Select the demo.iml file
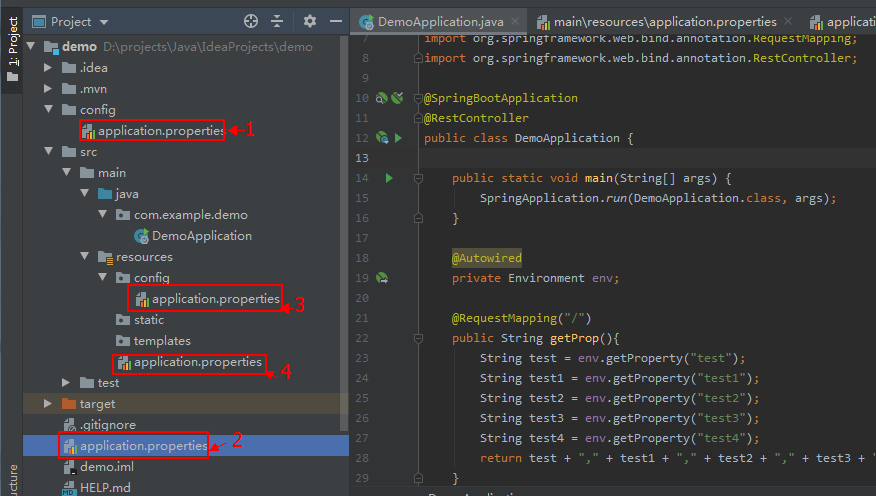The image size is (876, 496). (106, 466)
